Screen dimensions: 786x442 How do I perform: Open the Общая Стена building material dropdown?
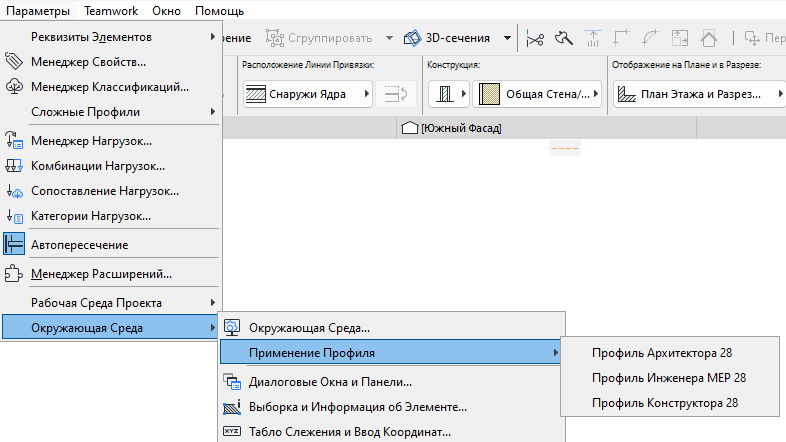pos(537,94)
